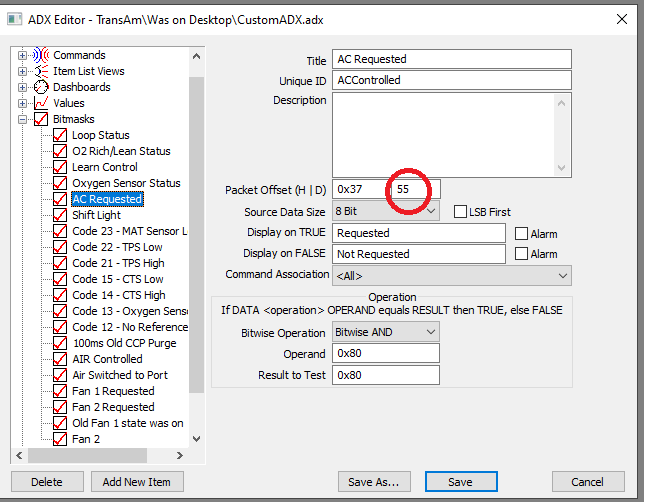Toggle Alarm for Display on TRUE
The height and width of the screenshot is (504, 646).
[x=521, y=233]
